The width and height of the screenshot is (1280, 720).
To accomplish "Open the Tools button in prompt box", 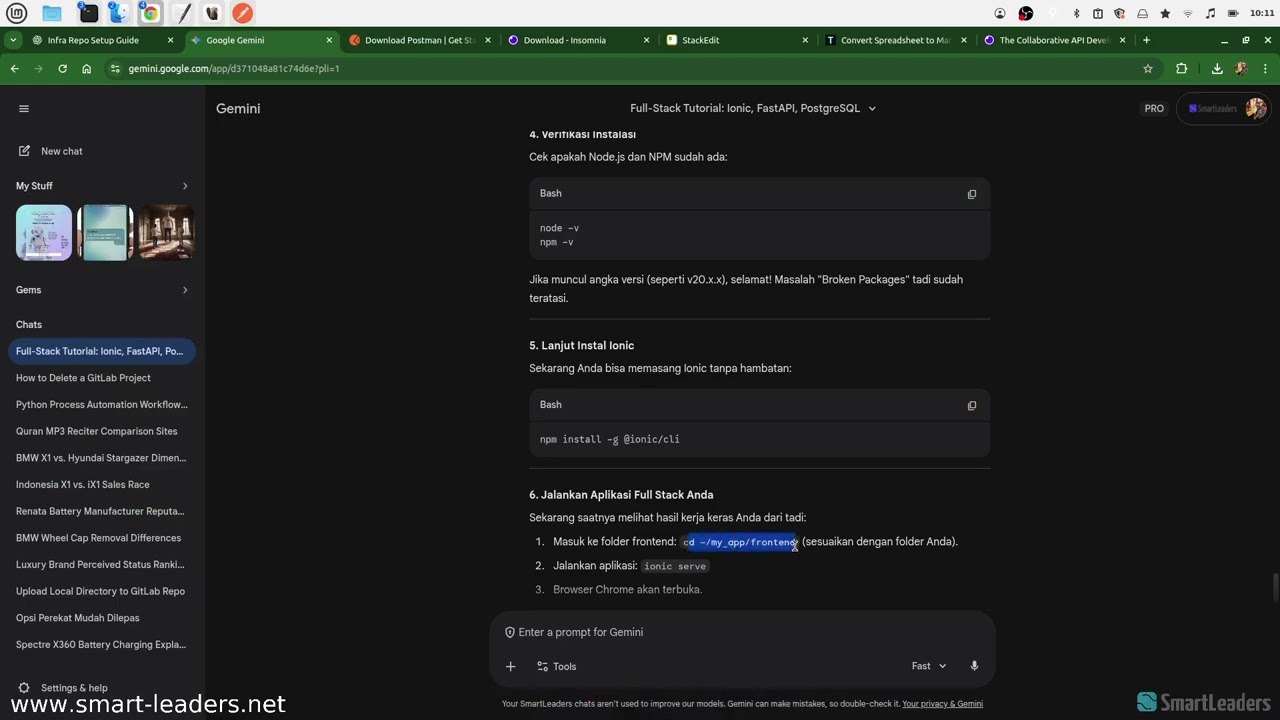I will coord(556,666).
